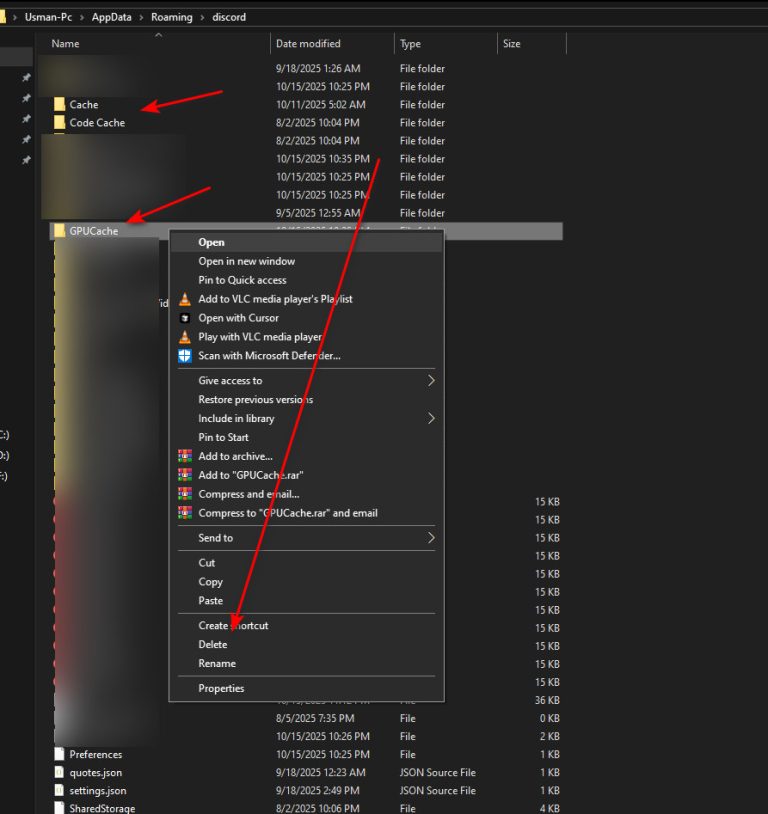Click the settings.json file icon
The height and width of the screenshot is (814, 768).
(59, 791)
